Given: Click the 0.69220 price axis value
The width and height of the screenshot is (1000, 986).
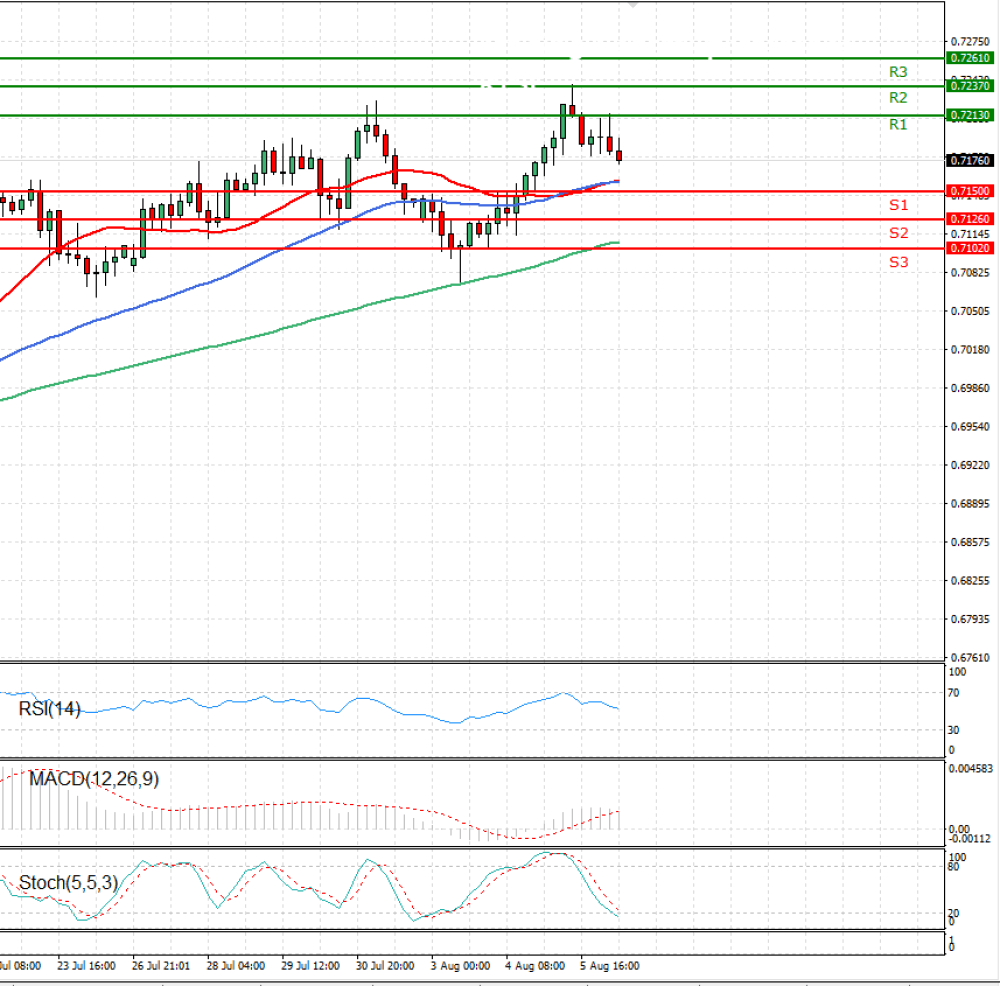Looking at the screenshot, I should [x=970, y=465].
